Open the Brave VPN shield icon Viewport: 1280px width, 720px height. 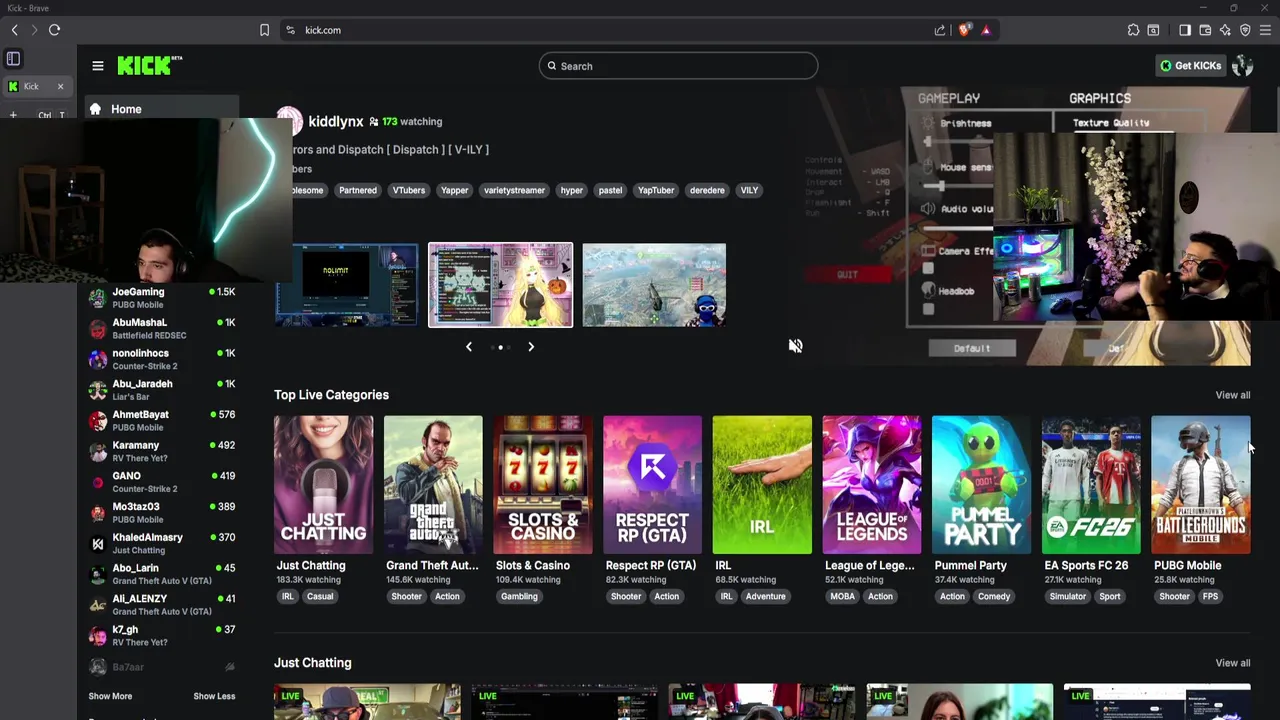1245,30
